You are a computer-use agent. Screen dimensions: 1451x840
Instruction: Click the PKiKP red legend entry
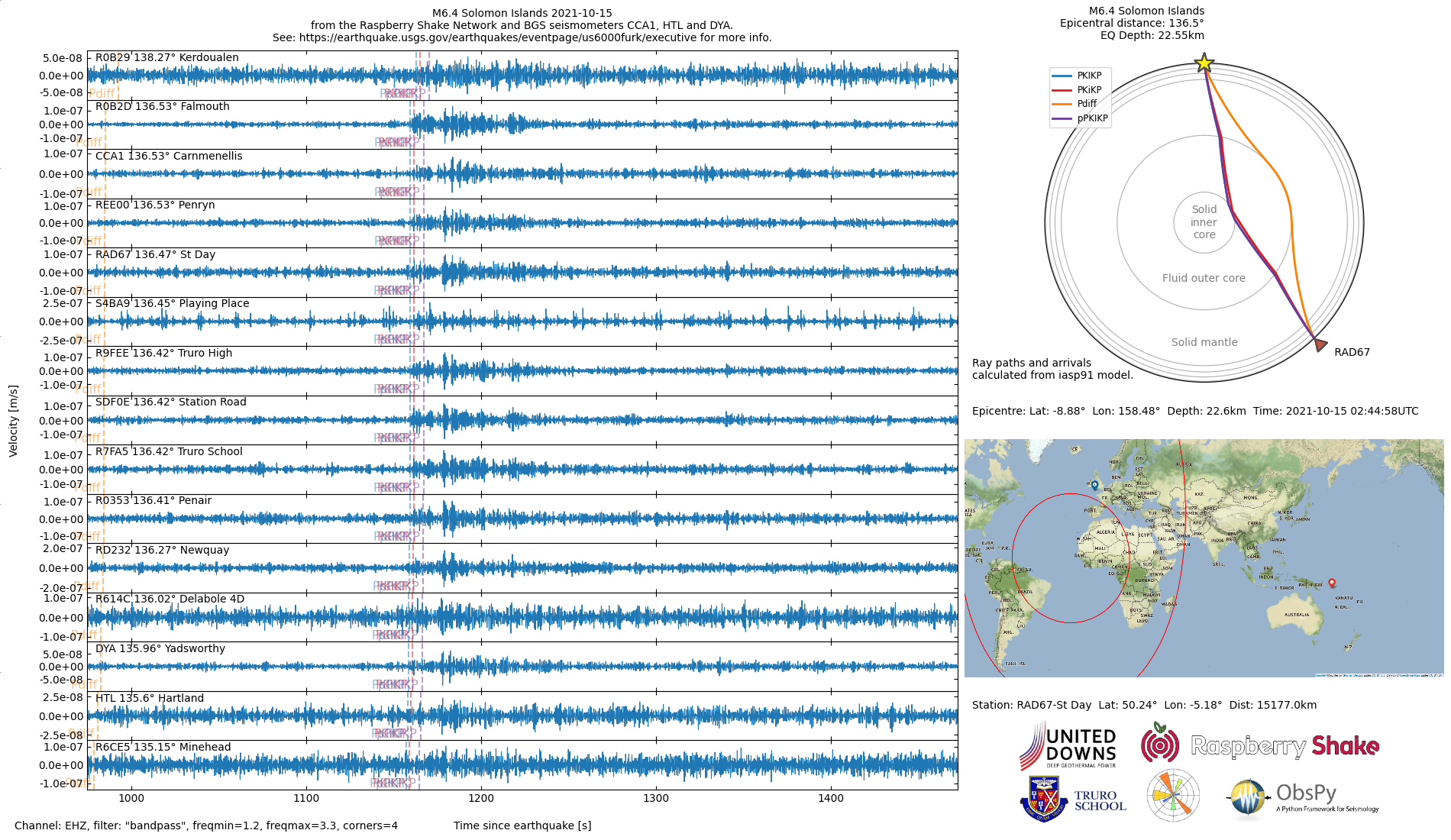(x=1077, y=90)
